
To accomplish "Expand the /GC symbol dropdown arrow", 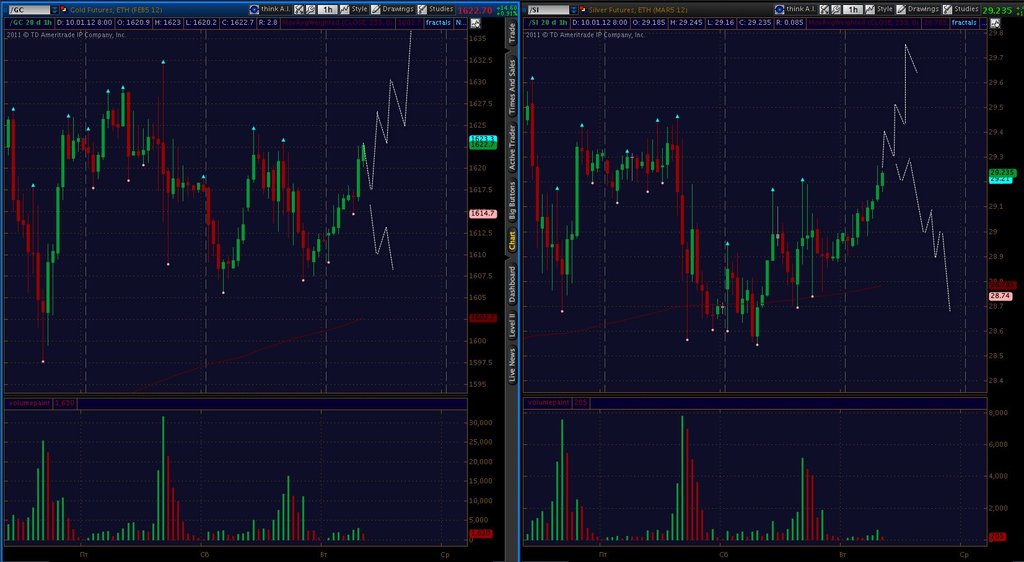I will click(54, 10).
